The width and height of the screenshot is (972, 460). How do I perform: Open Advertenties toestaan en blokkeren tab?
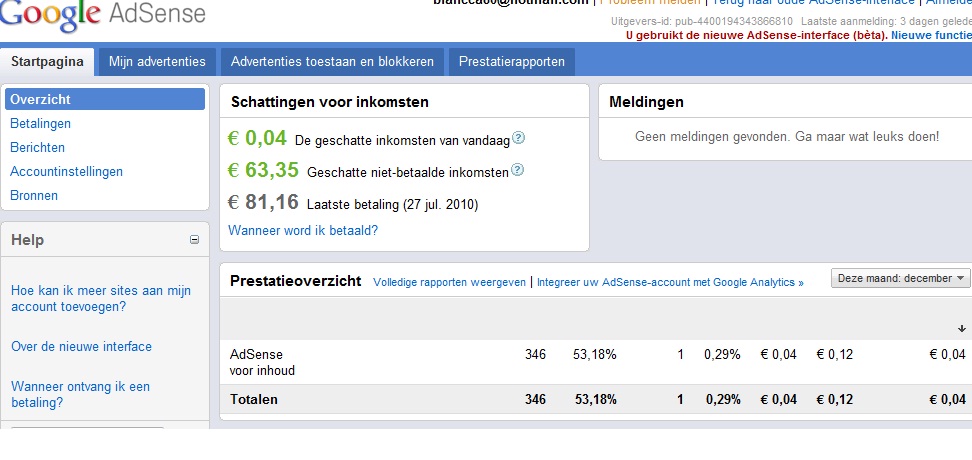tap(332, 62)
